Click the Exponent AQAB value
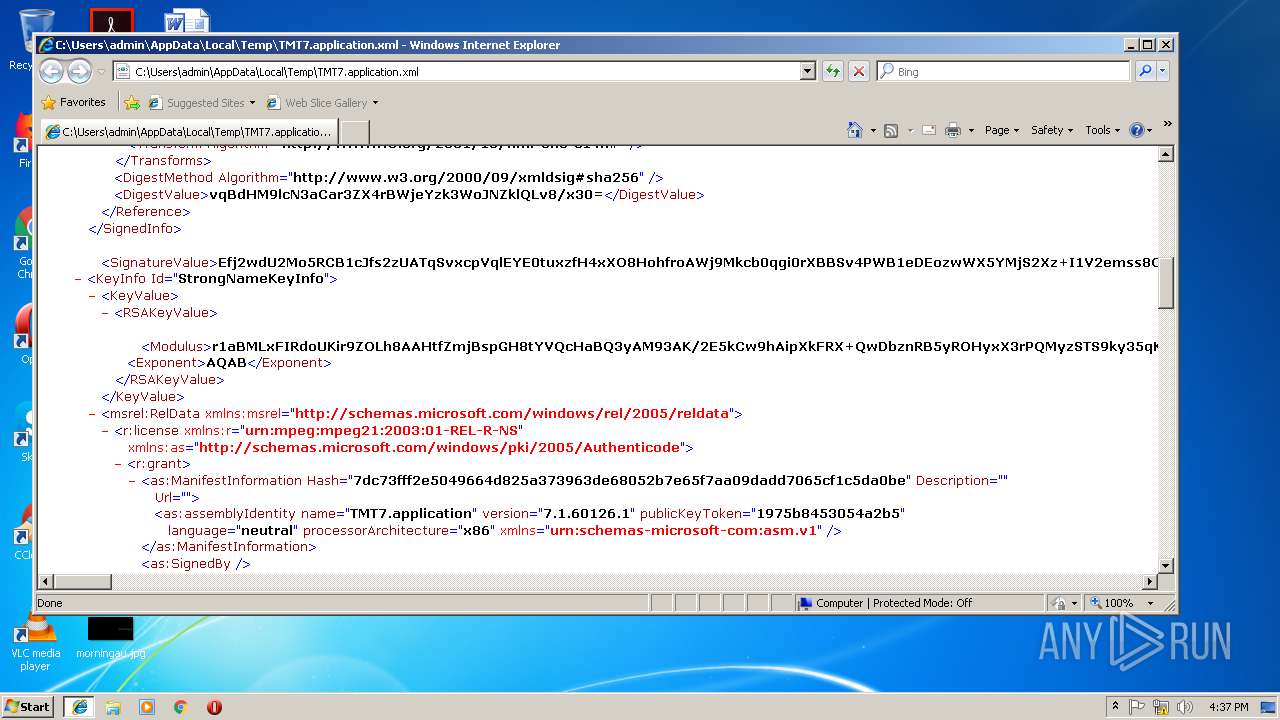This screenshot has height=720, width=1280. coord(226,363)
